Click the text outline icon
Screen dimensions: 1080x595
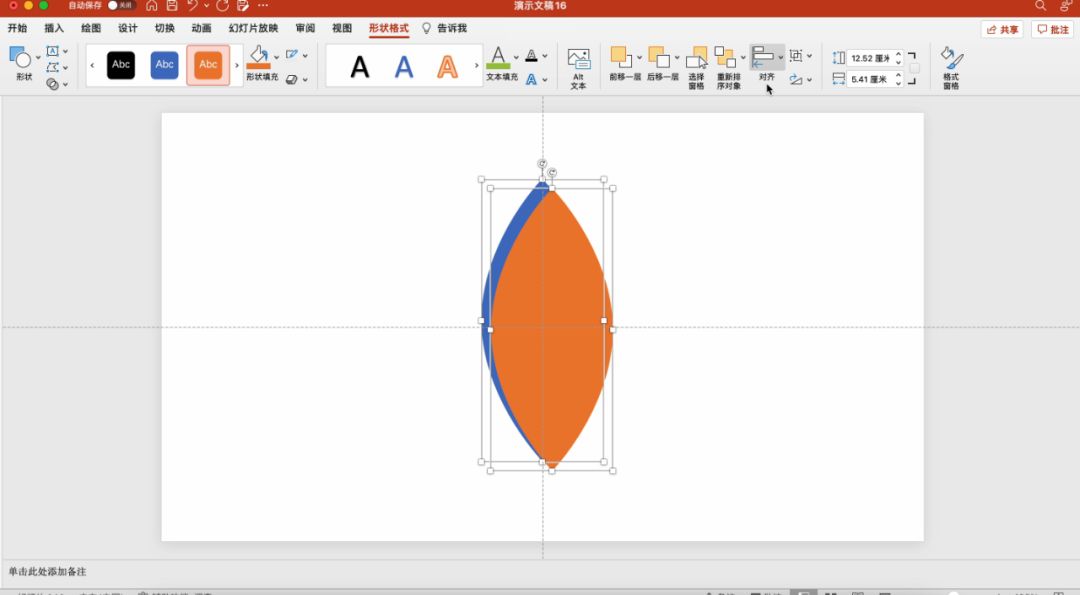[531, 56]
